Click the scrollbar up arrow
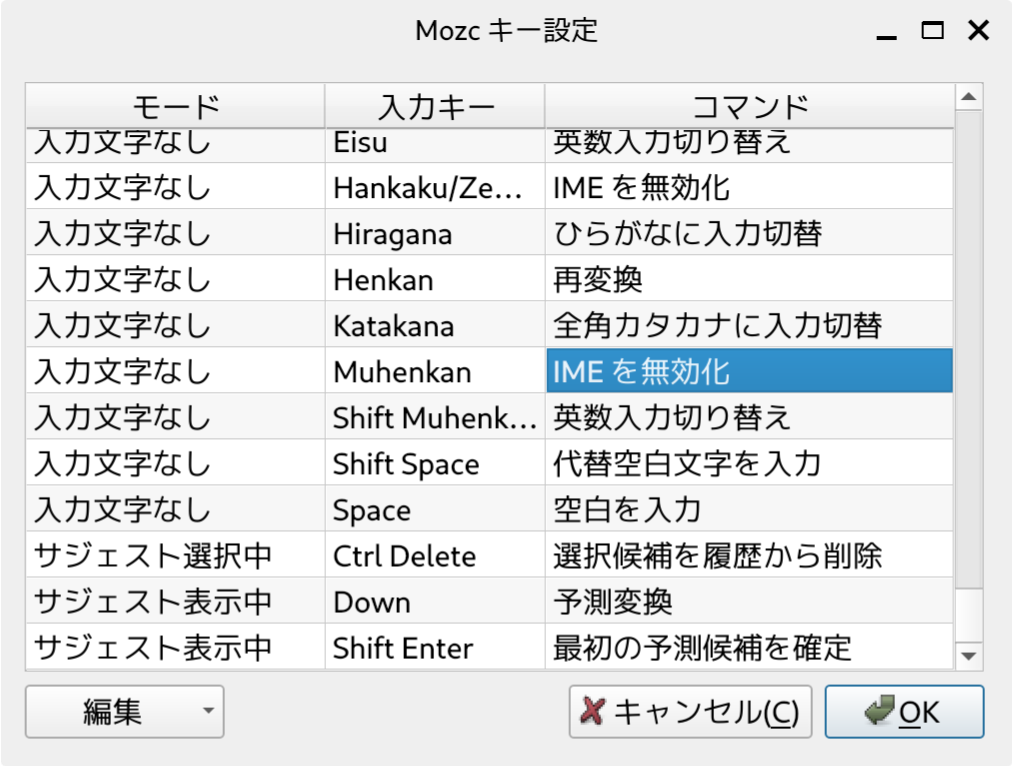 (967, 98)
